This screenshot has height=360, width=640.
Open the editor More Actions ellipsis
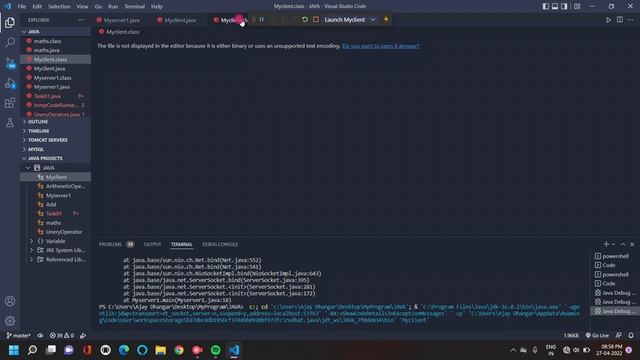coord(631,20)
